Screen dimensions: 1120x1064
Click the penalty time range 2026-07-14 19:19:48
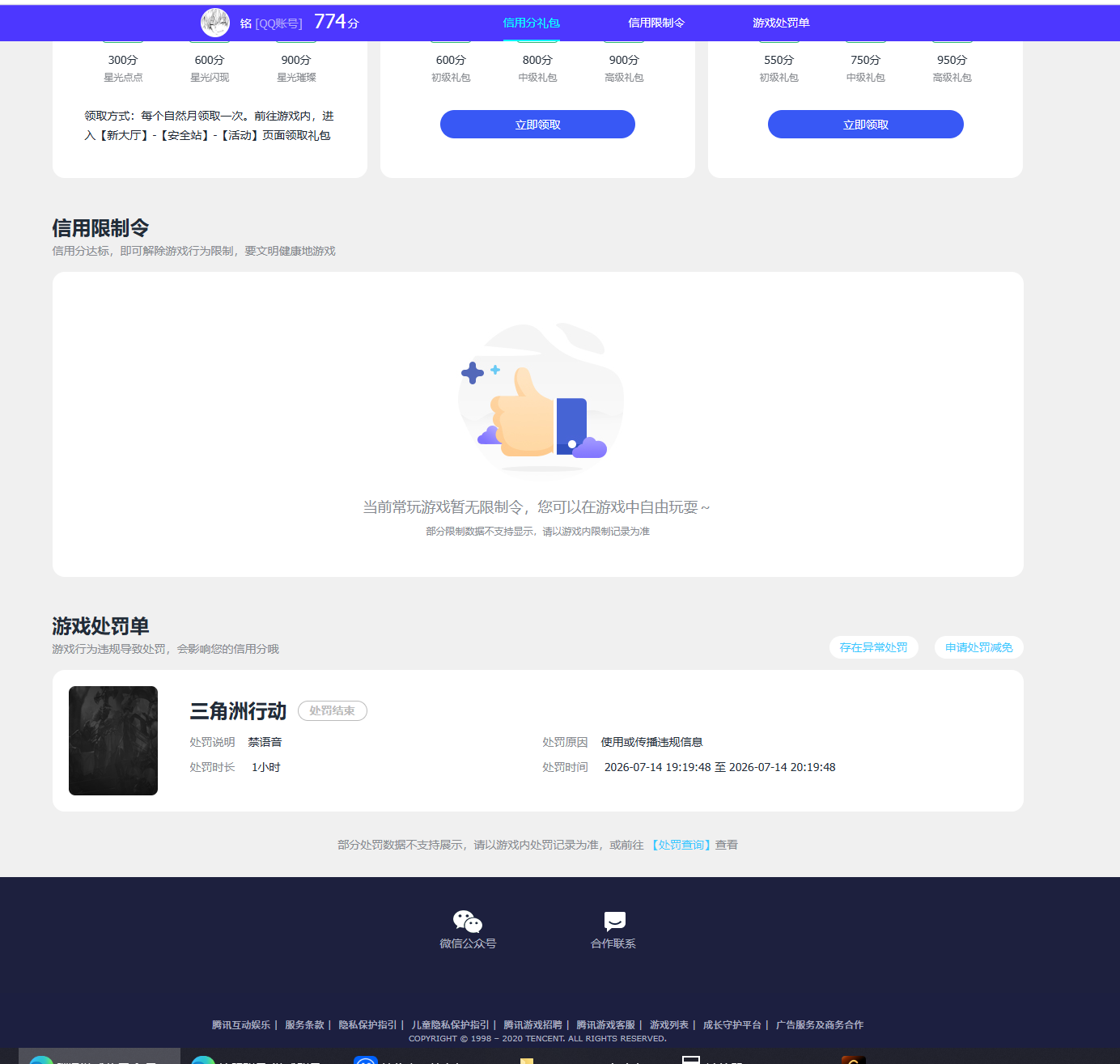[720, 767]
